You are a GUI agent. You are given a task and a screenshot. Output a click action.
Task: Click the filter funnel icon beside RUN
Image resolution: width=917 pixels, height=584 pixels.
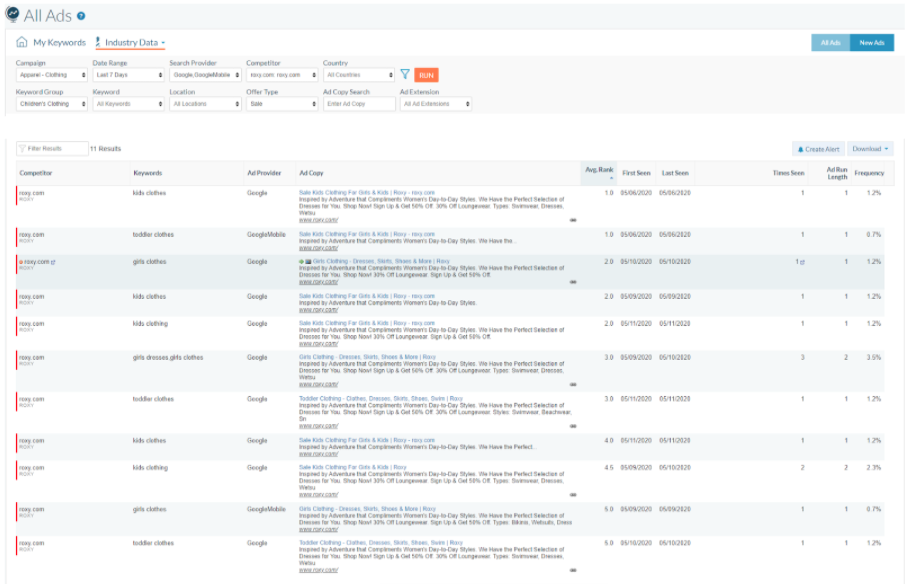pyautogui.click(x=405, y=74)
